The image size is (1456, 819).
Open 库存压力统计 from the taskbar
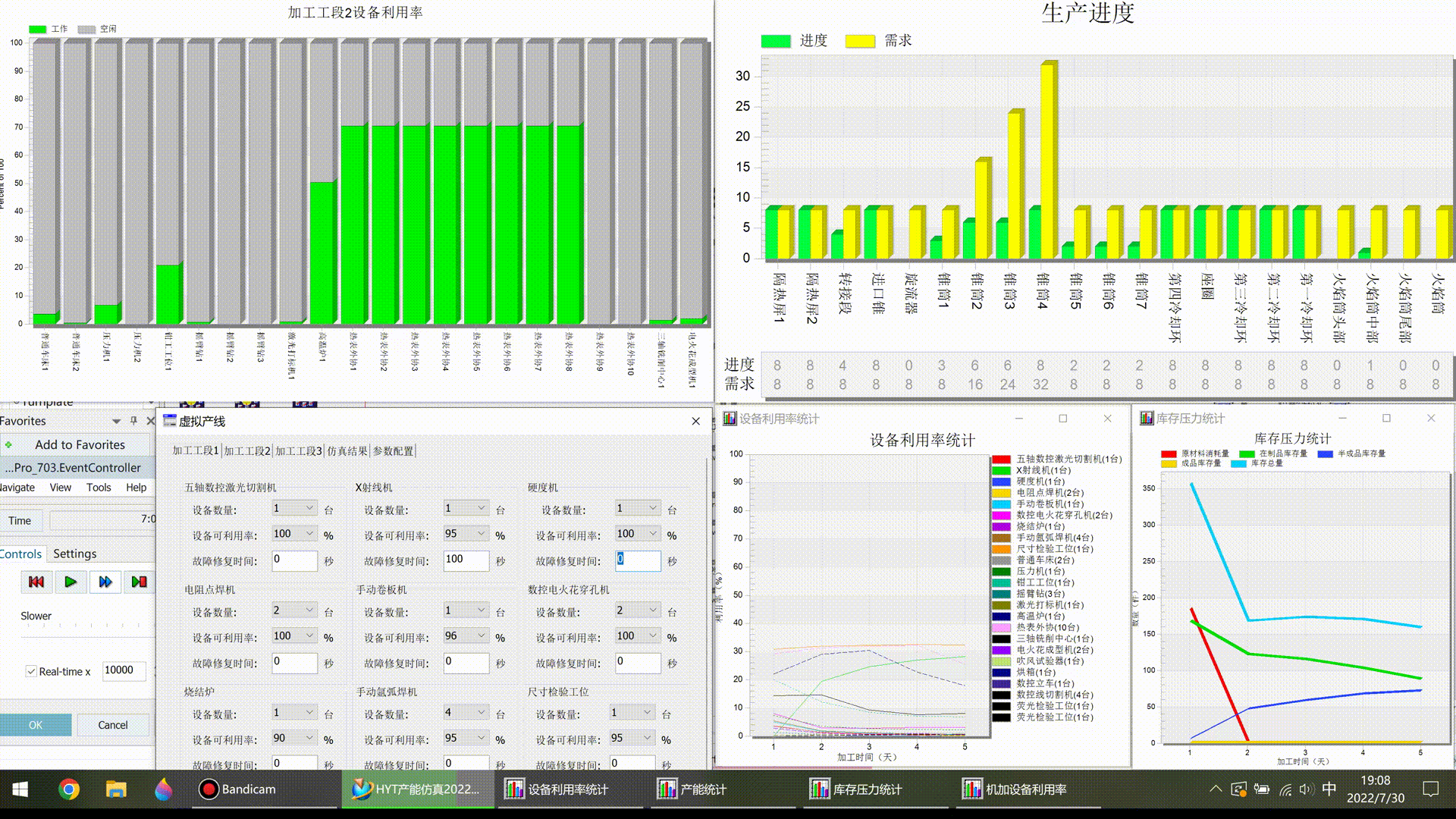(874, 789)
